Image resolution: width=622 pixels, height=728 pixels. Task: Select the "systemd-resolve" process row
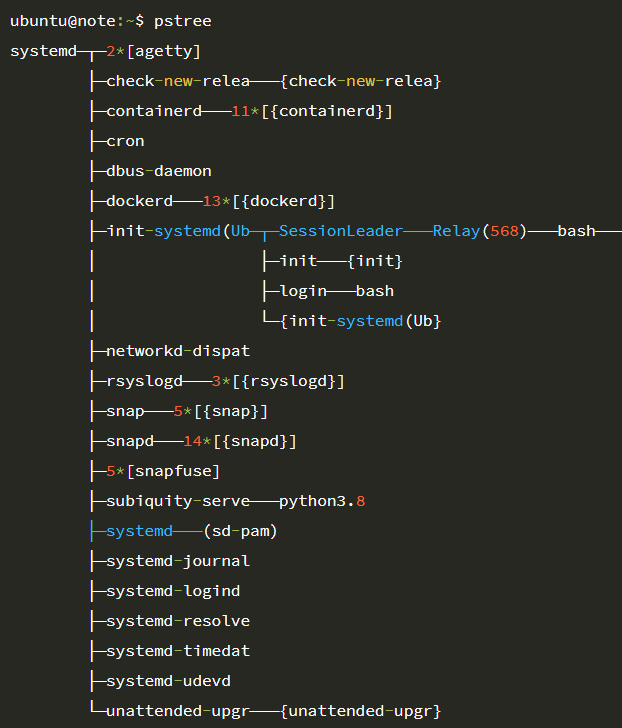coord(178,621)
